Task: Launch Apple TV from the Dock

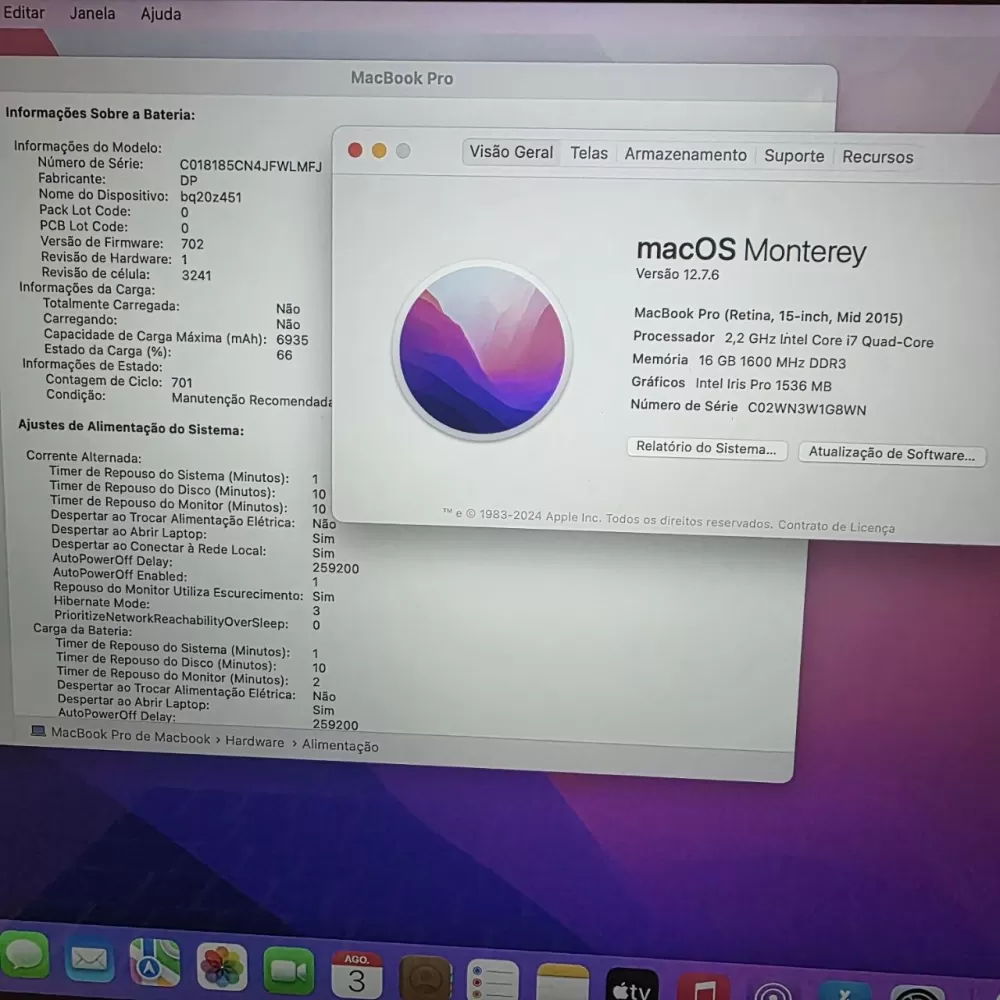Action: [631, 984]
